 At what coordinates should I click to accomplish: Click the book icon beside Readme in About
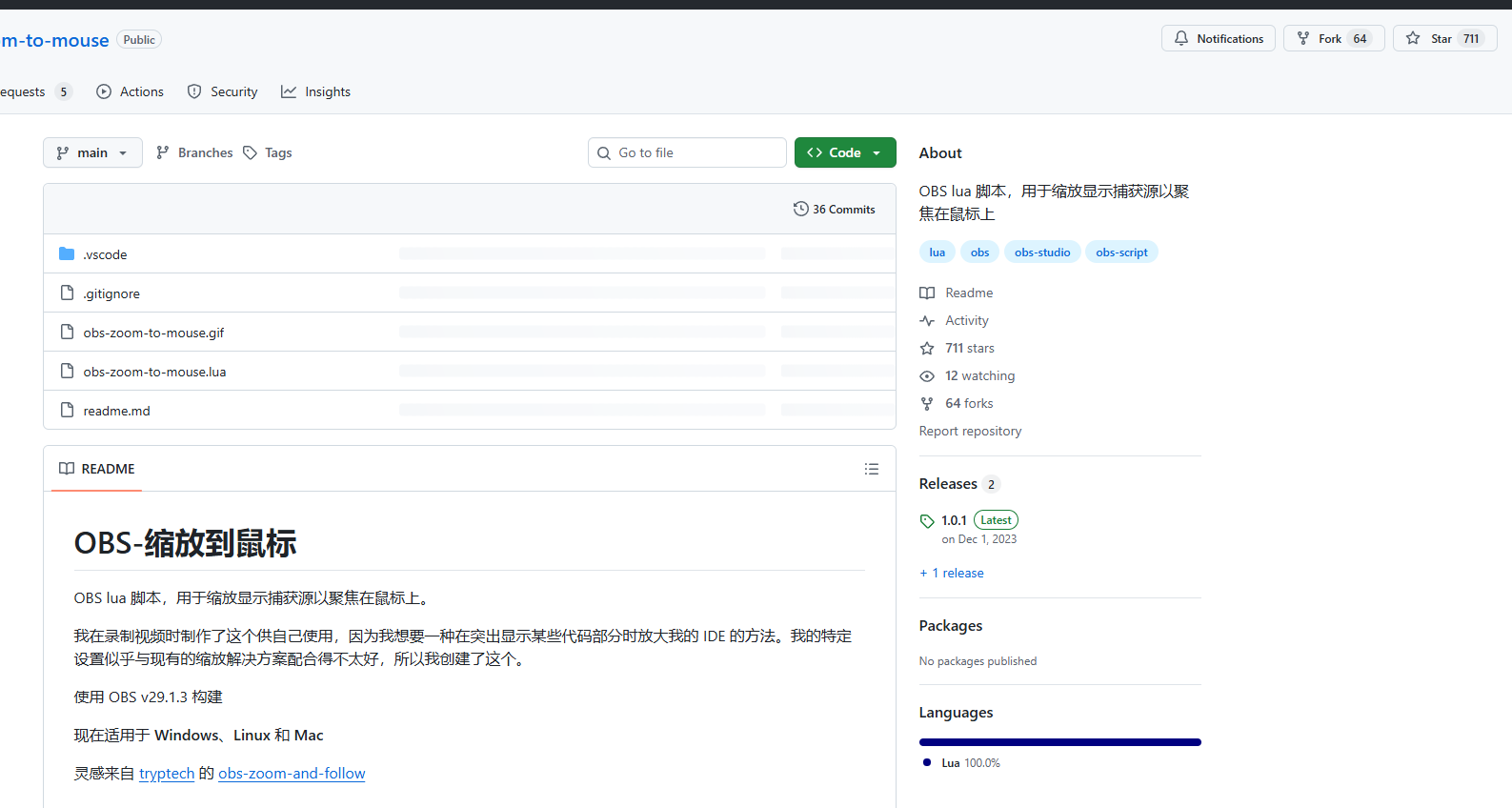click(927, 293)
